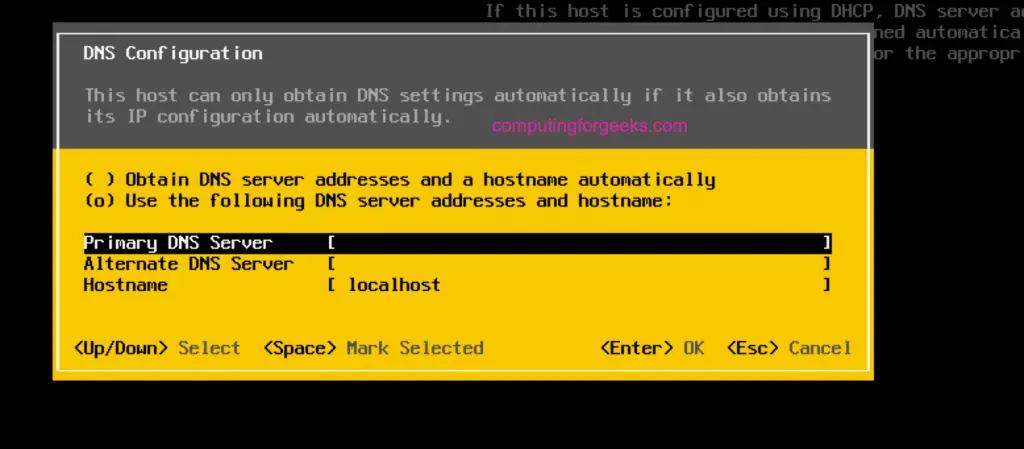Select 'Use the following DNS server addresses' option
The width and height of the screenshot is (1024, 449).
point(378,200)
